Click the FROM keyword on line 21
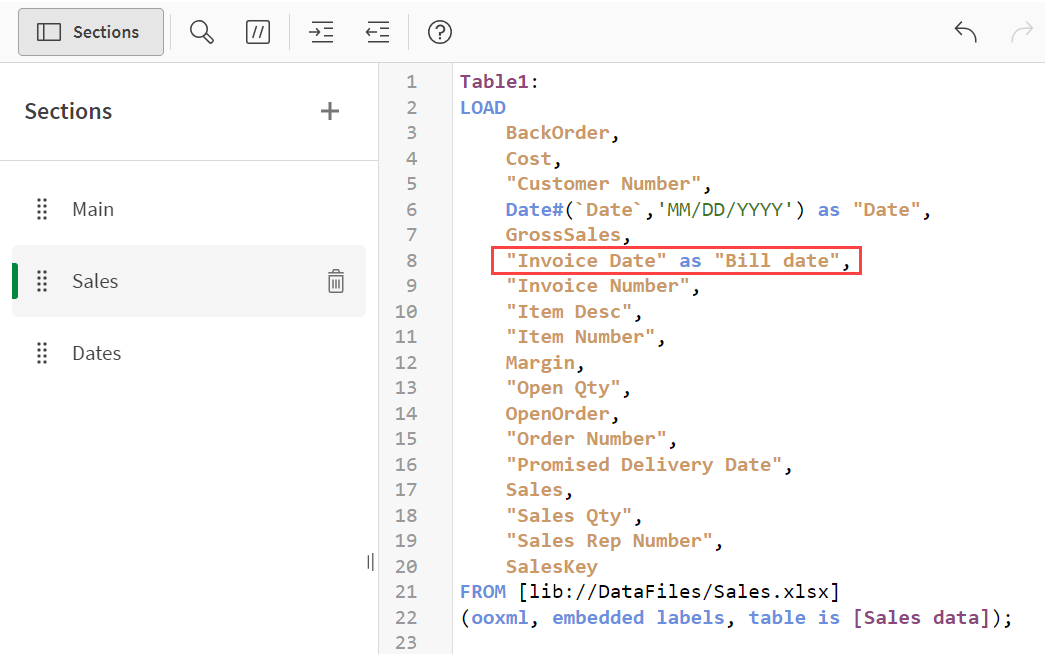1045x654 pixels. click(x=483, y=592)
